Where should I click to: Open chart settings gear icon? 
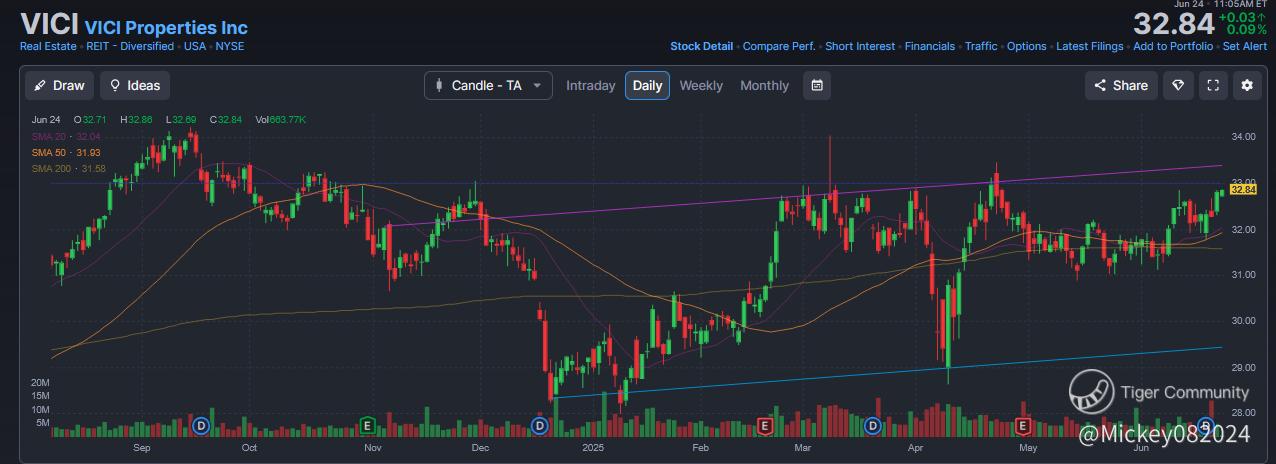[x=1247, y=85]
